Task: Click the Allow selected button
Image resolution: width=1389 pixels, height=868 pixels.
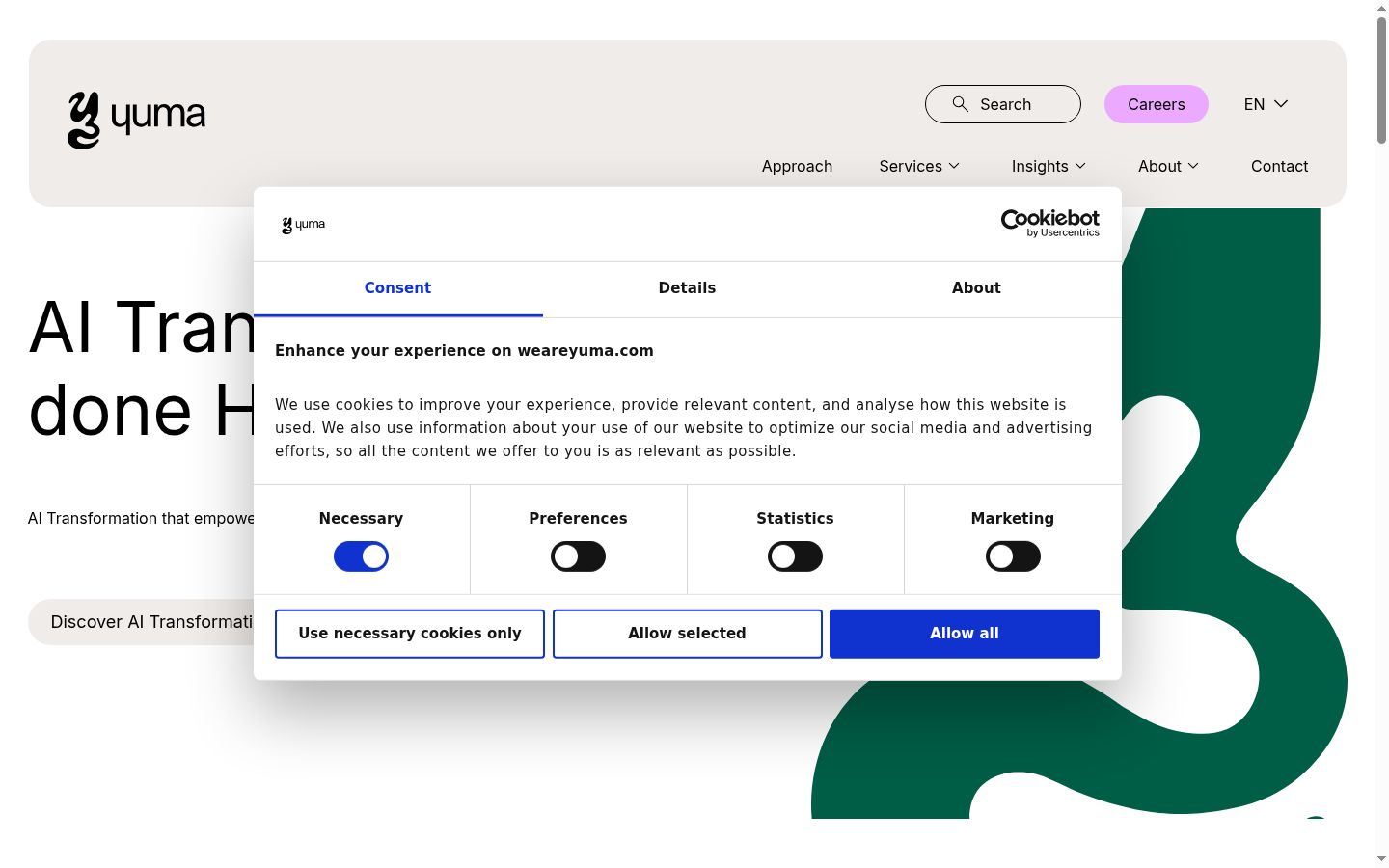Action: 687,634
